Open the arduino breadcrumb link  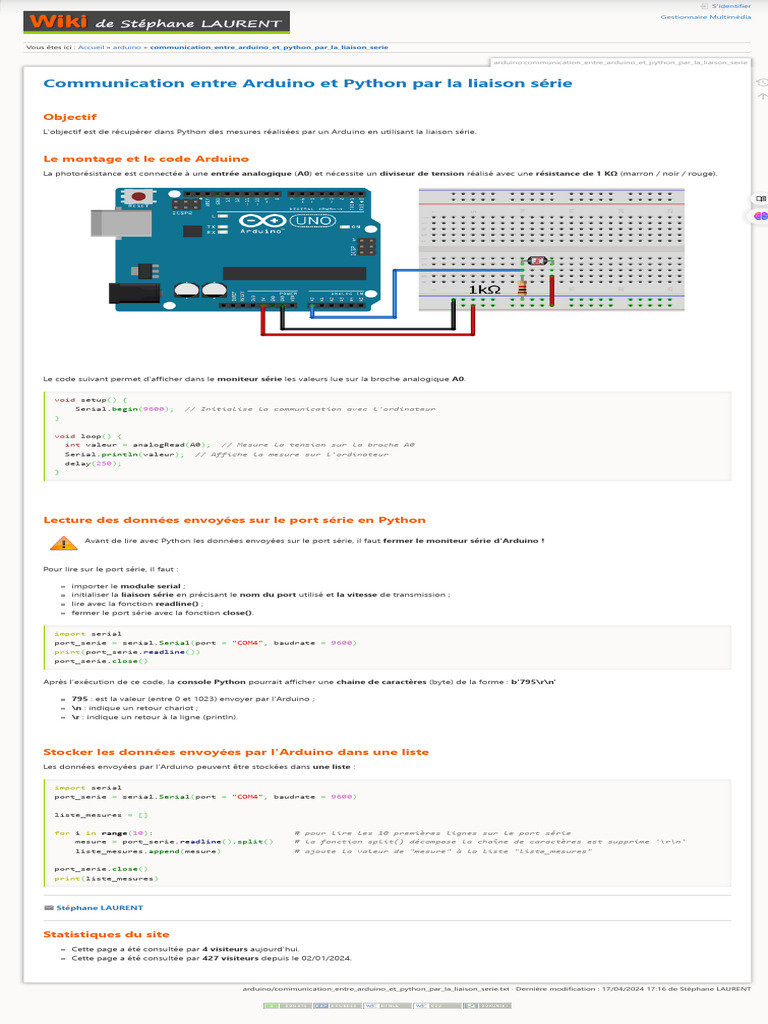[127, 47]
